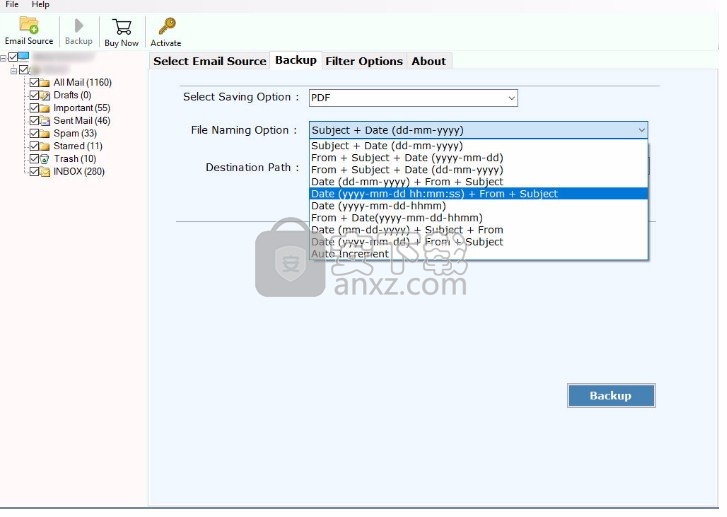Choose 'Date (yyyy-mm-dd-hhmm)' option
Viewport: 727px width, 517px height.
[x=478, y=206]
